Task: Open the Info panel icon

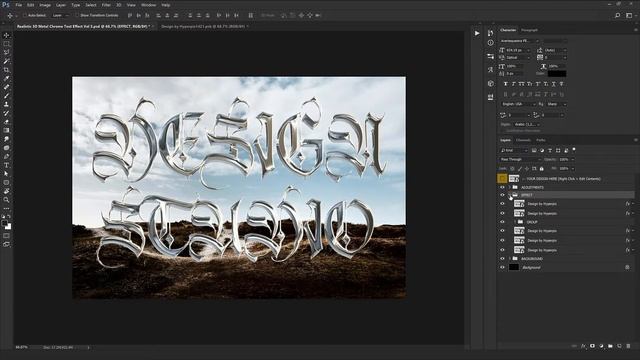Action: tap(490, 42)
